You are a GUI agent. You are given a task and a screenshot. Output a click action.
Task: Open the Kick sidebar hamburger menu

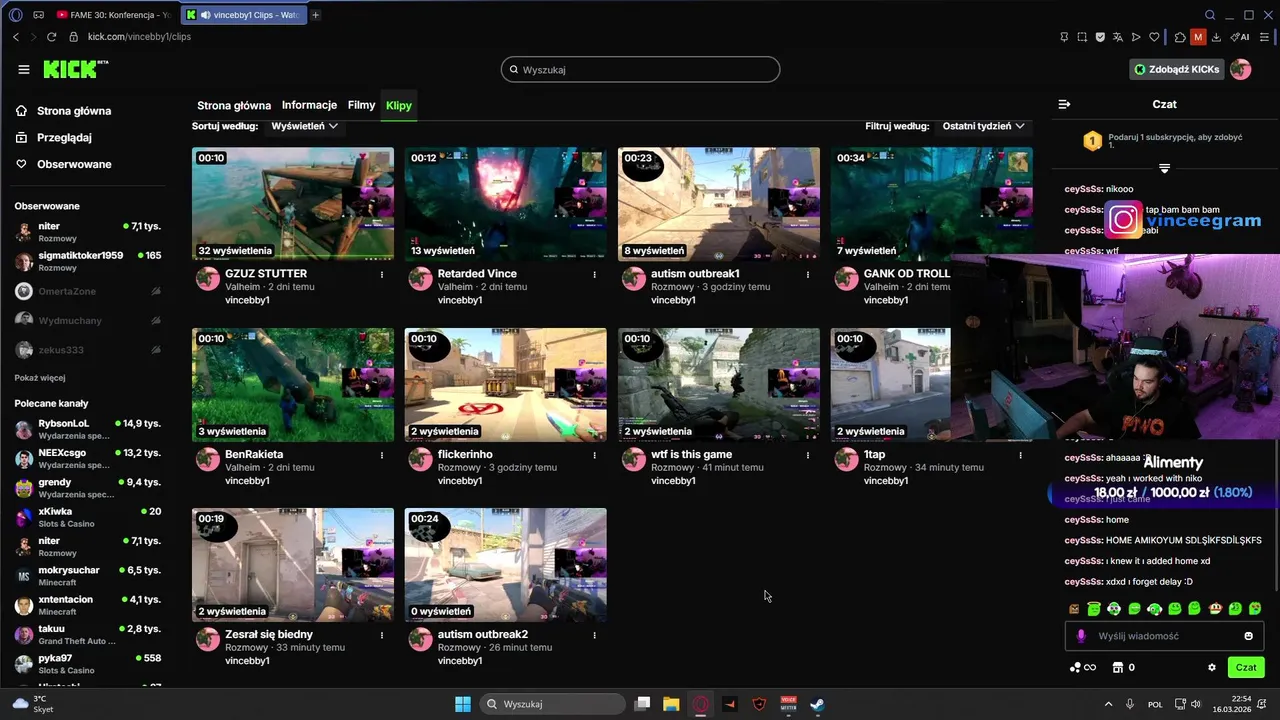(x=24, y=70)
